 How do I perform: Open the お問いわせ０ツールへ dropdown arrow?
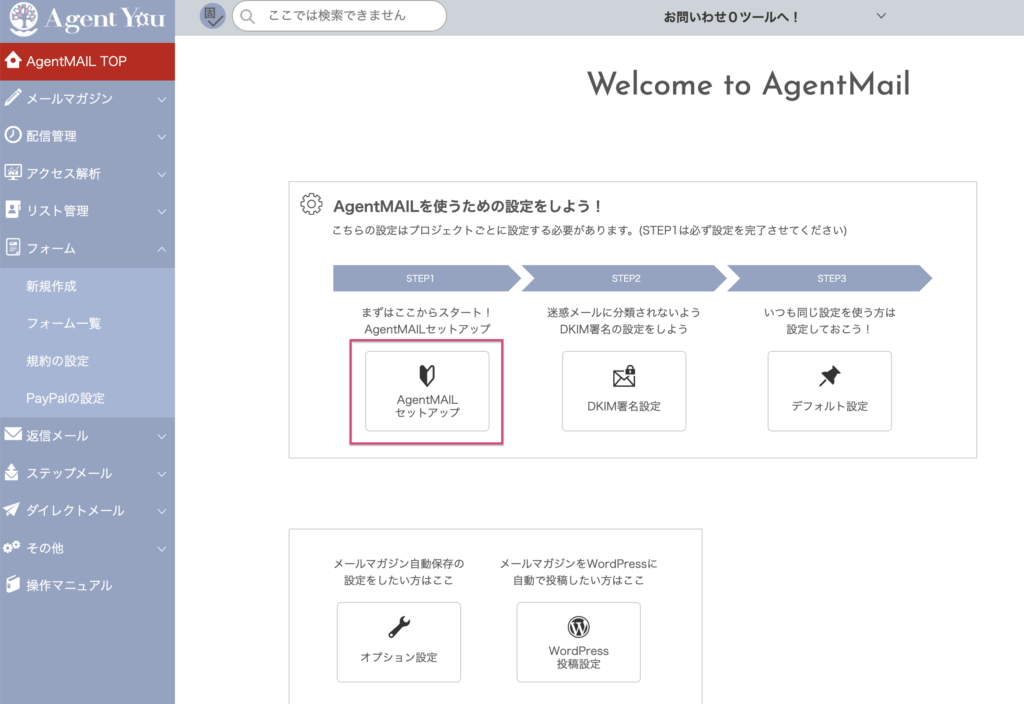pos(881,16)
